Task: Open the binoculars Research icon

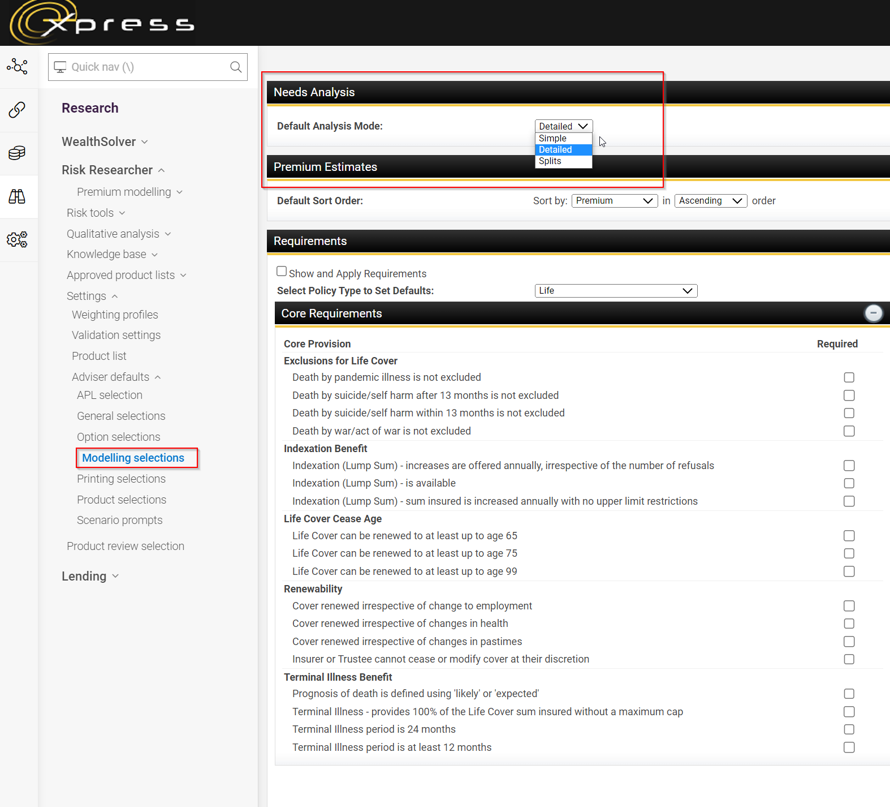Action: point(17,197)
